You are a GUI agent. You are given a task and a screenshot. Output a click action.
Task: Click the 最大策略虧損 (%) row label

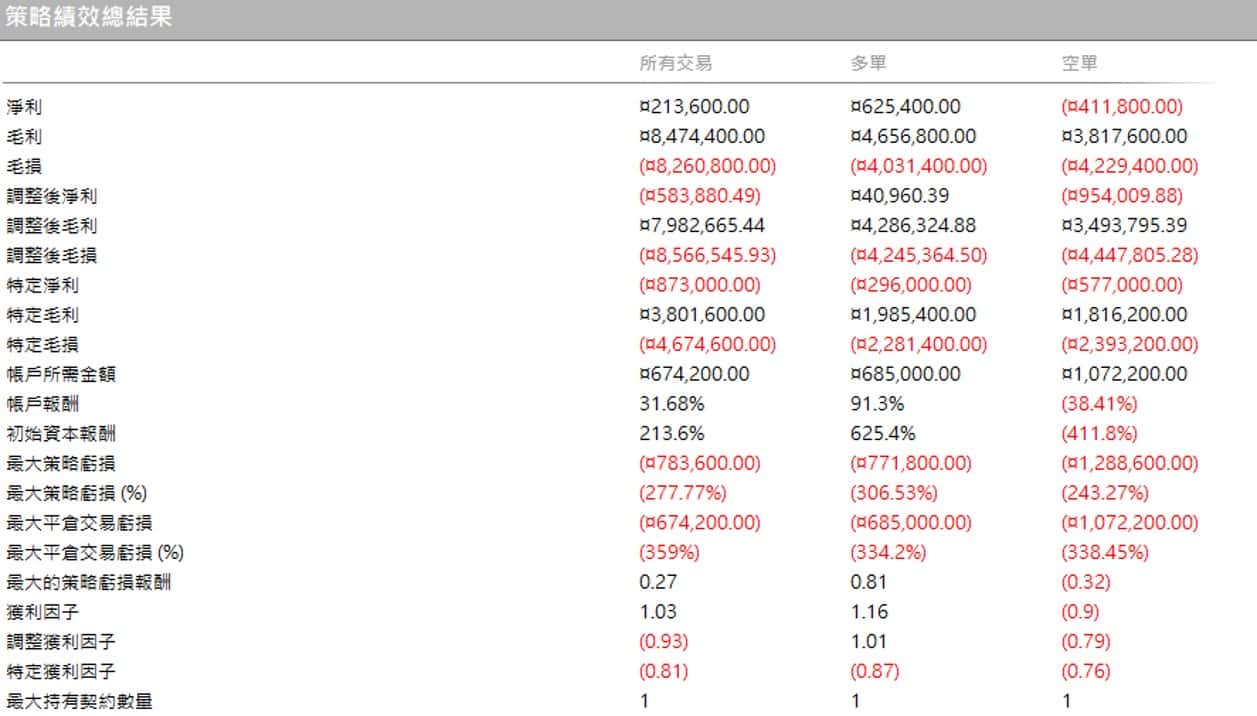pos(78,494)
